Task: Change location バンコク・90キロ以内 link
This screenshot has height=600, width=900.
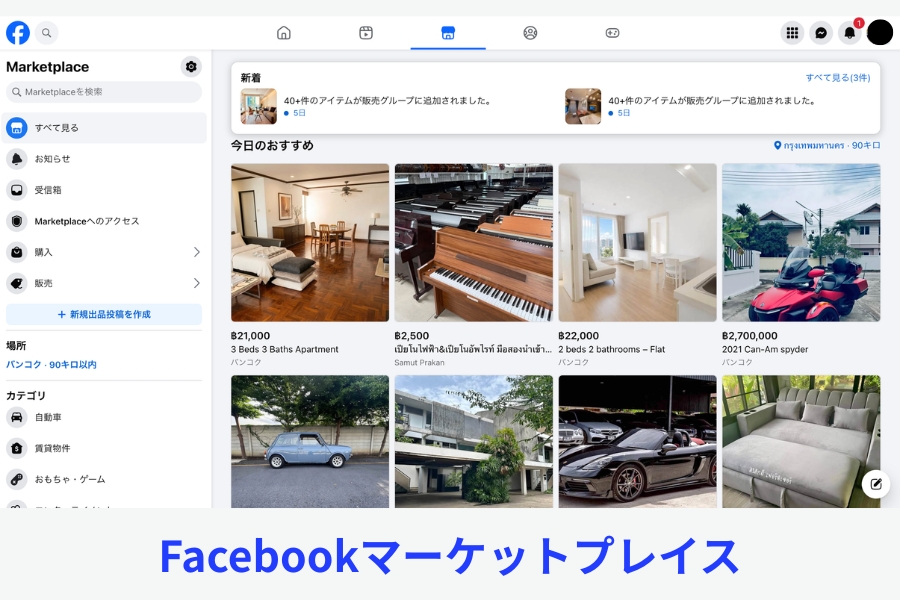Action: [51, 365]
